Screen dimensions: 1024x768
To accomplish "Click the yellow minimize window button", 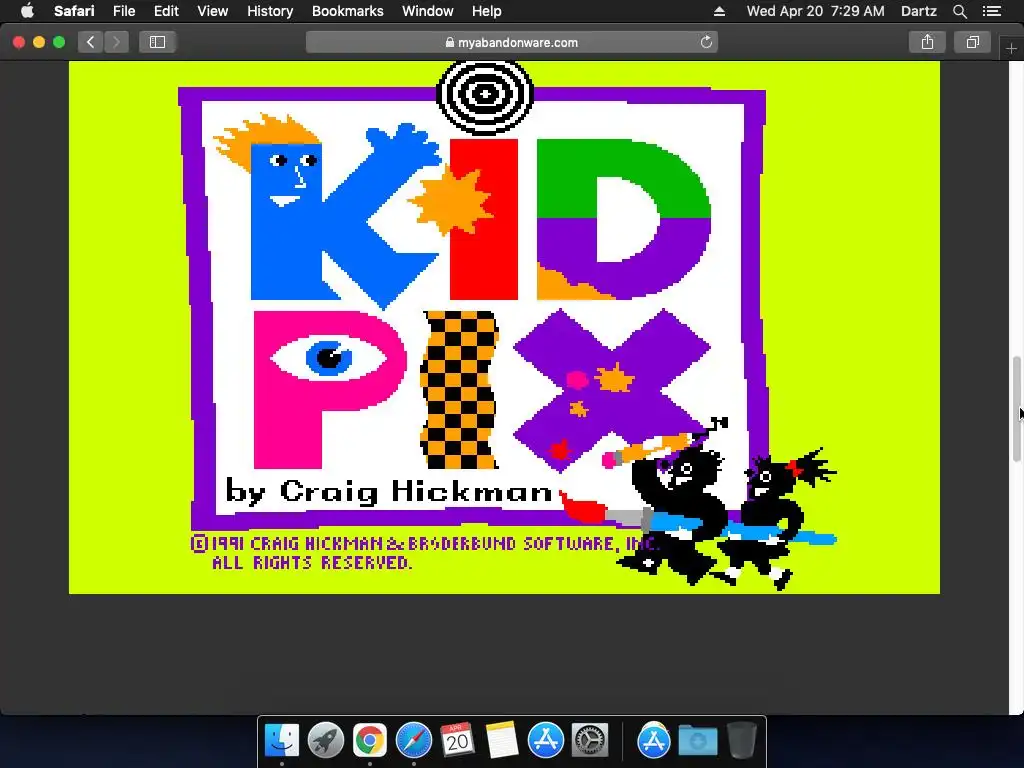I will point(39,42).
